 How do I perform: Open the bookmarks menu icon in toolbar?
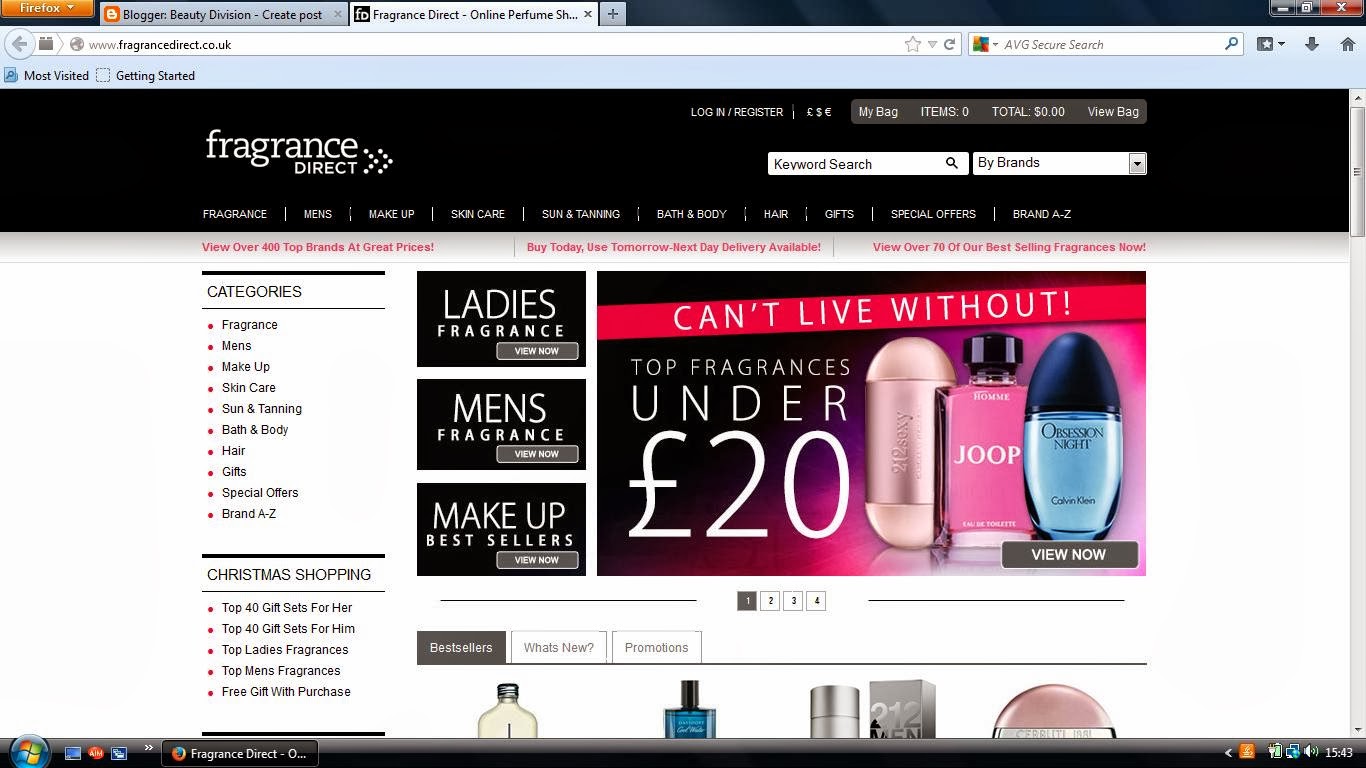[1265, 44]
